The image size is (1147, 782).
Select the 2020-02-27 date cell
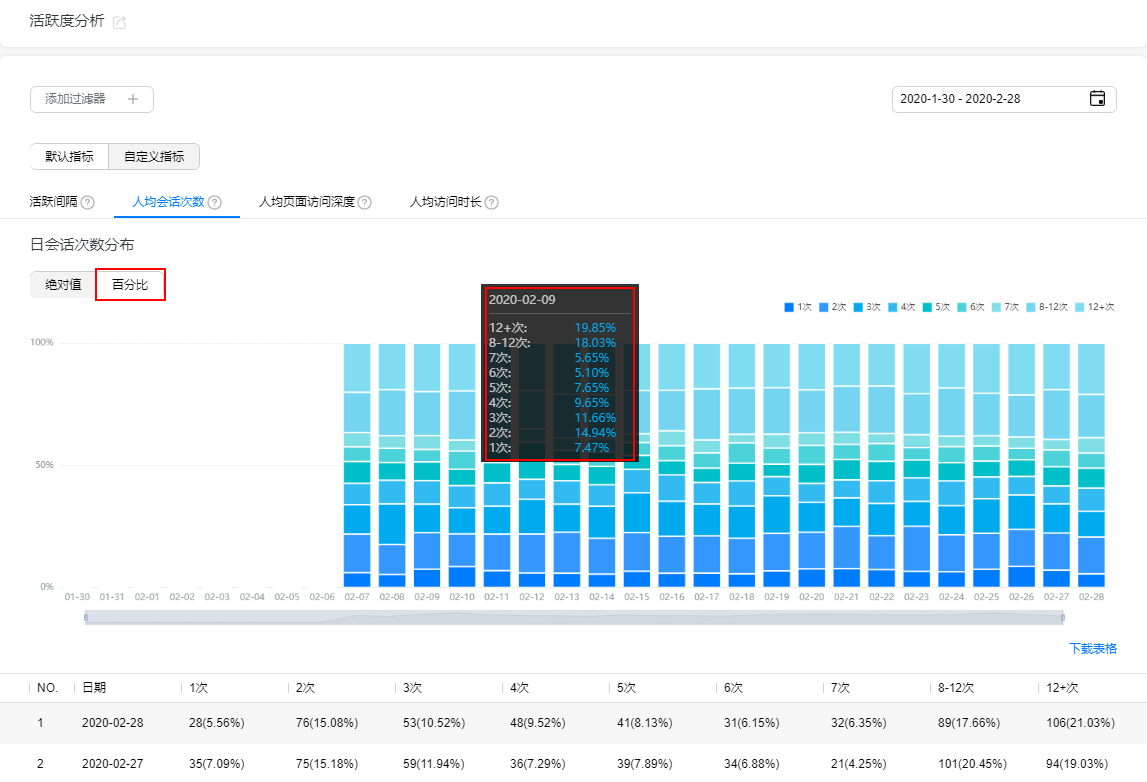(x=113, y=764)
